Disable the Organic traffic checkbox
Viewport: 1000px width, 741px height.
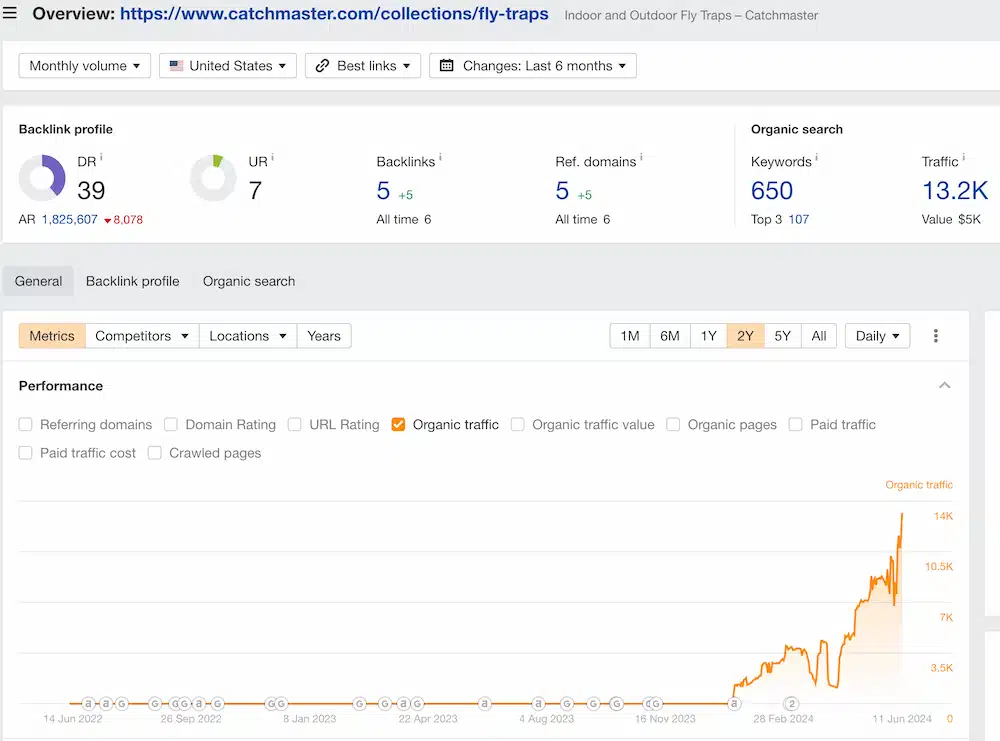pos(398,424)
